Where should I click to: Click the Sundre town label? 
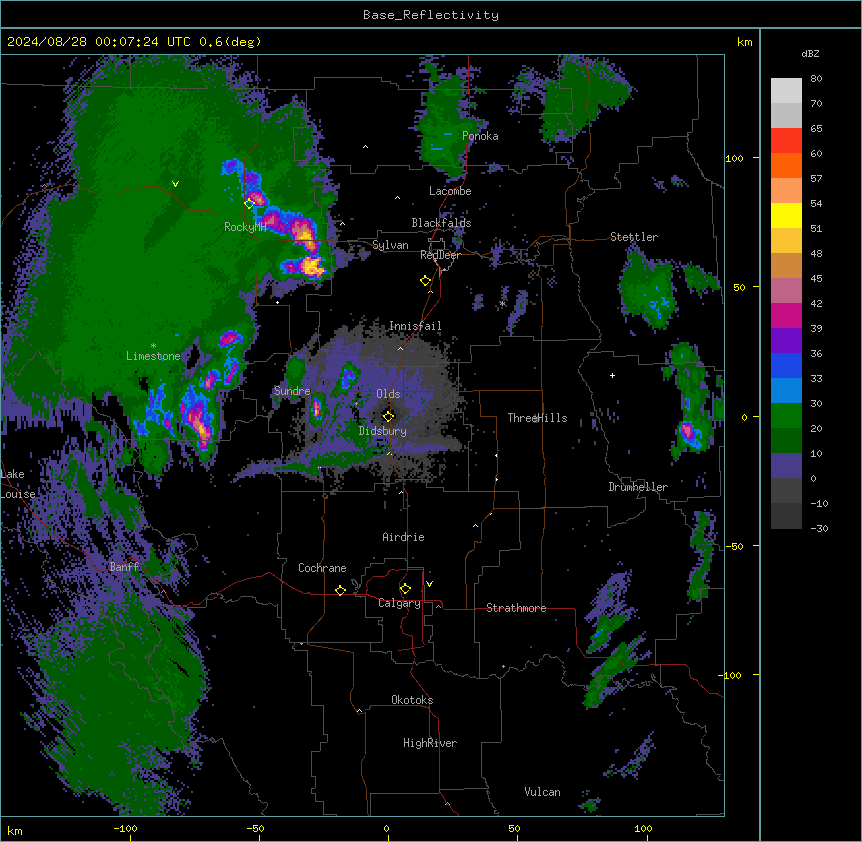point(292,391)
